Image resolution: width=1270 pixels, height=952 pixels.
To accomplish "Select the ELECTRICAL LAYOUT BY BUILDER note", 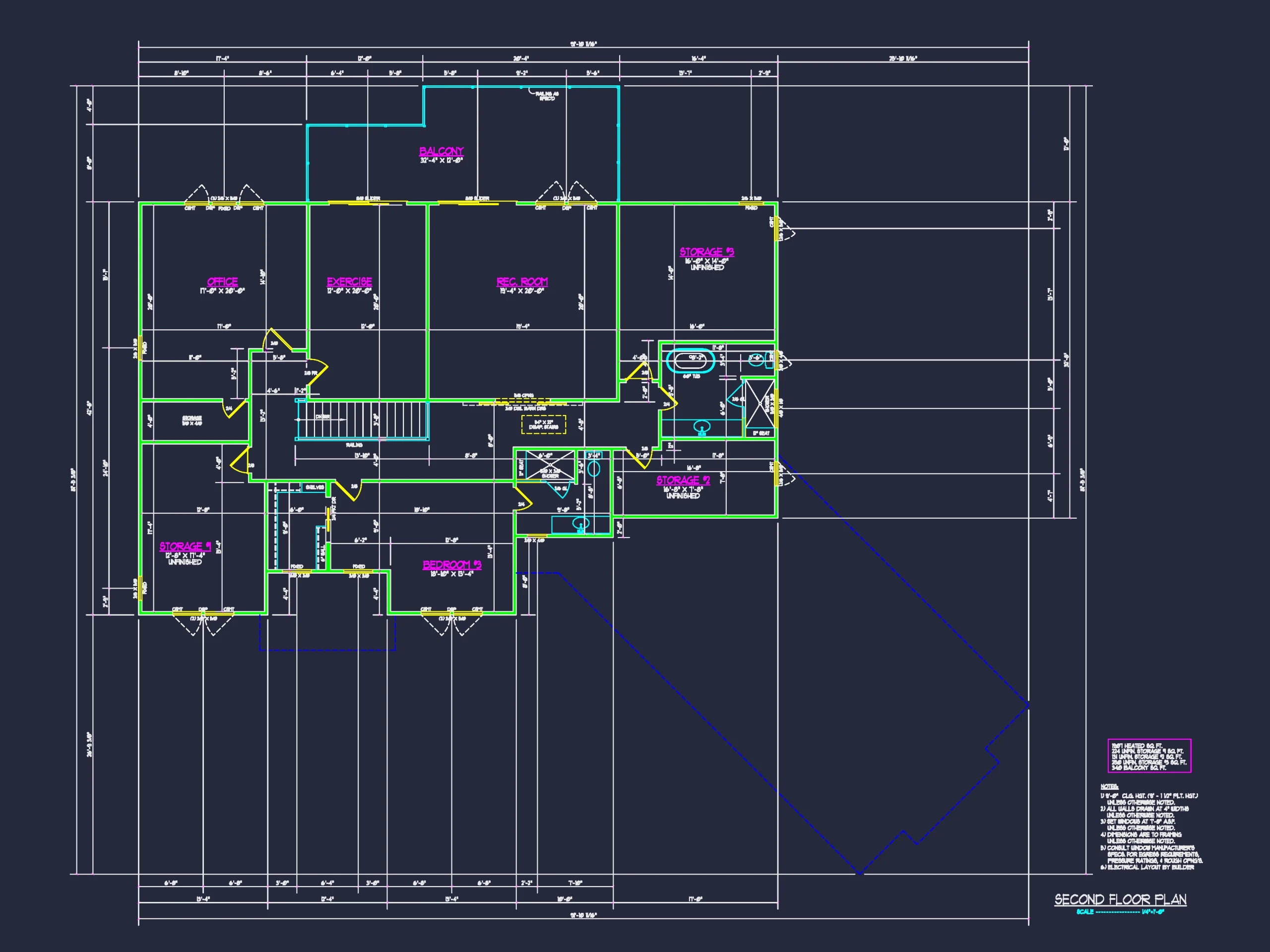I will 1147,867.
